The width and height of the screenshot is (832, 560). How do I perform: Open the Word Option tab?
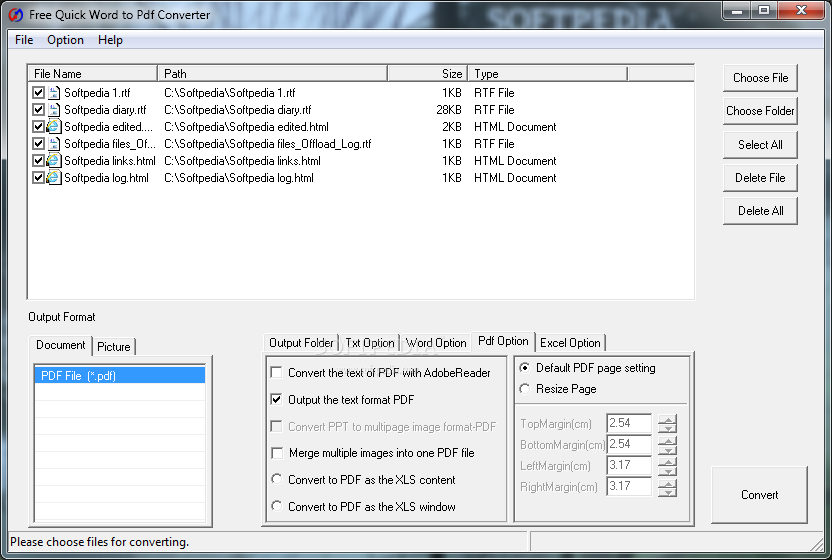[x=436, y=343]
